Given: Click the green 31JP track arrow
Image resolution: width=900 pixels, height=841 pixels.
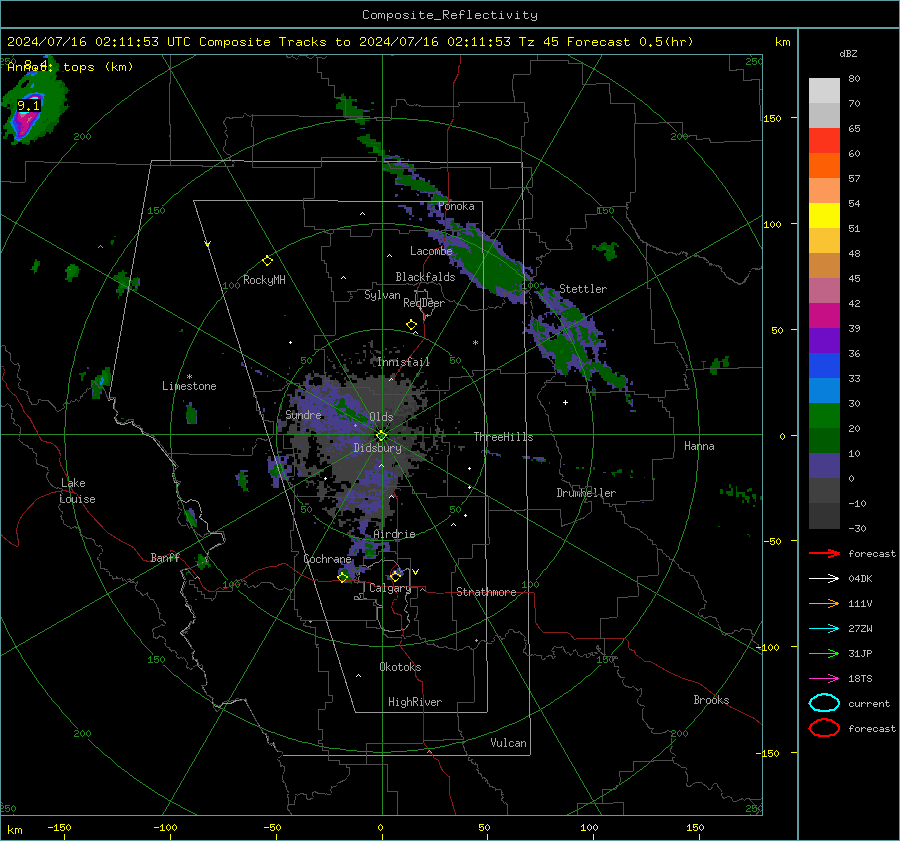Looking at the screenshot, I should click(824, 653).
